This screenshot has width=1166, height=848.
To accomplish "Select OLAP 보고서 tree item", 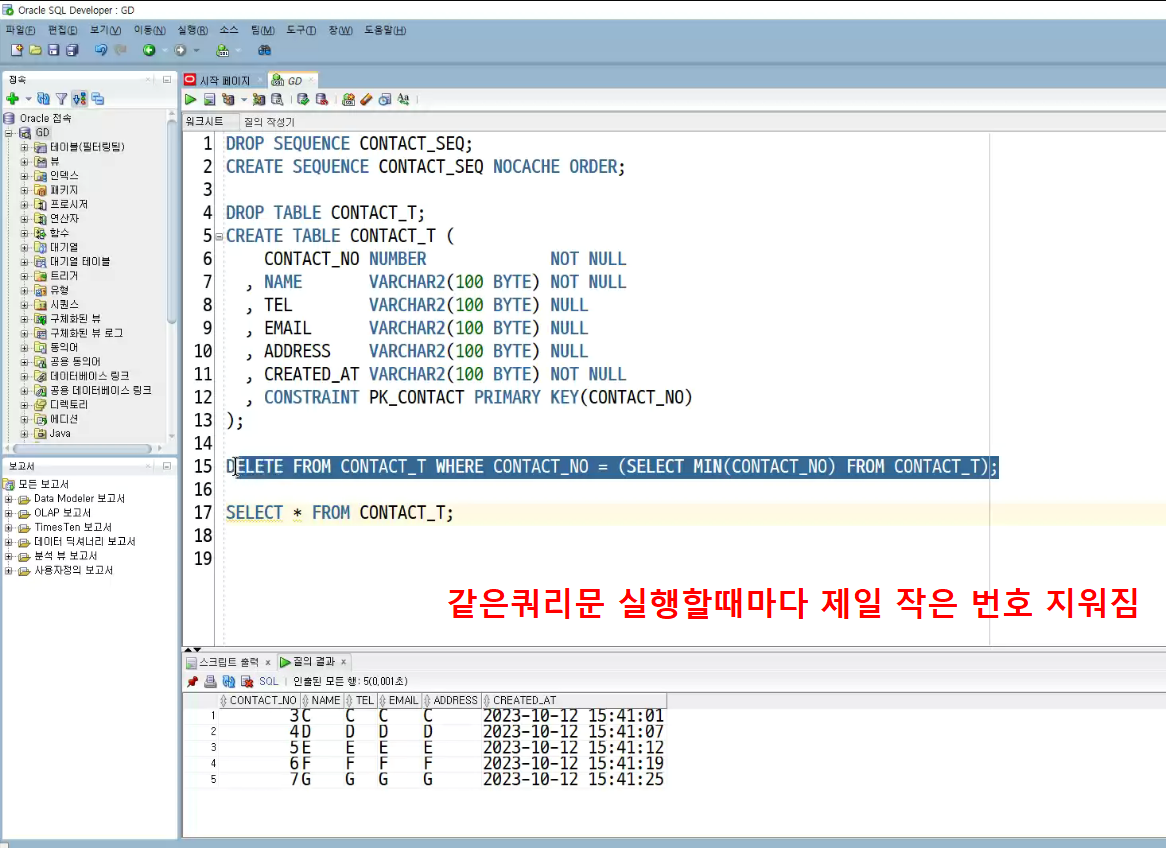I will pyautogui.click(x=62, y=513).
